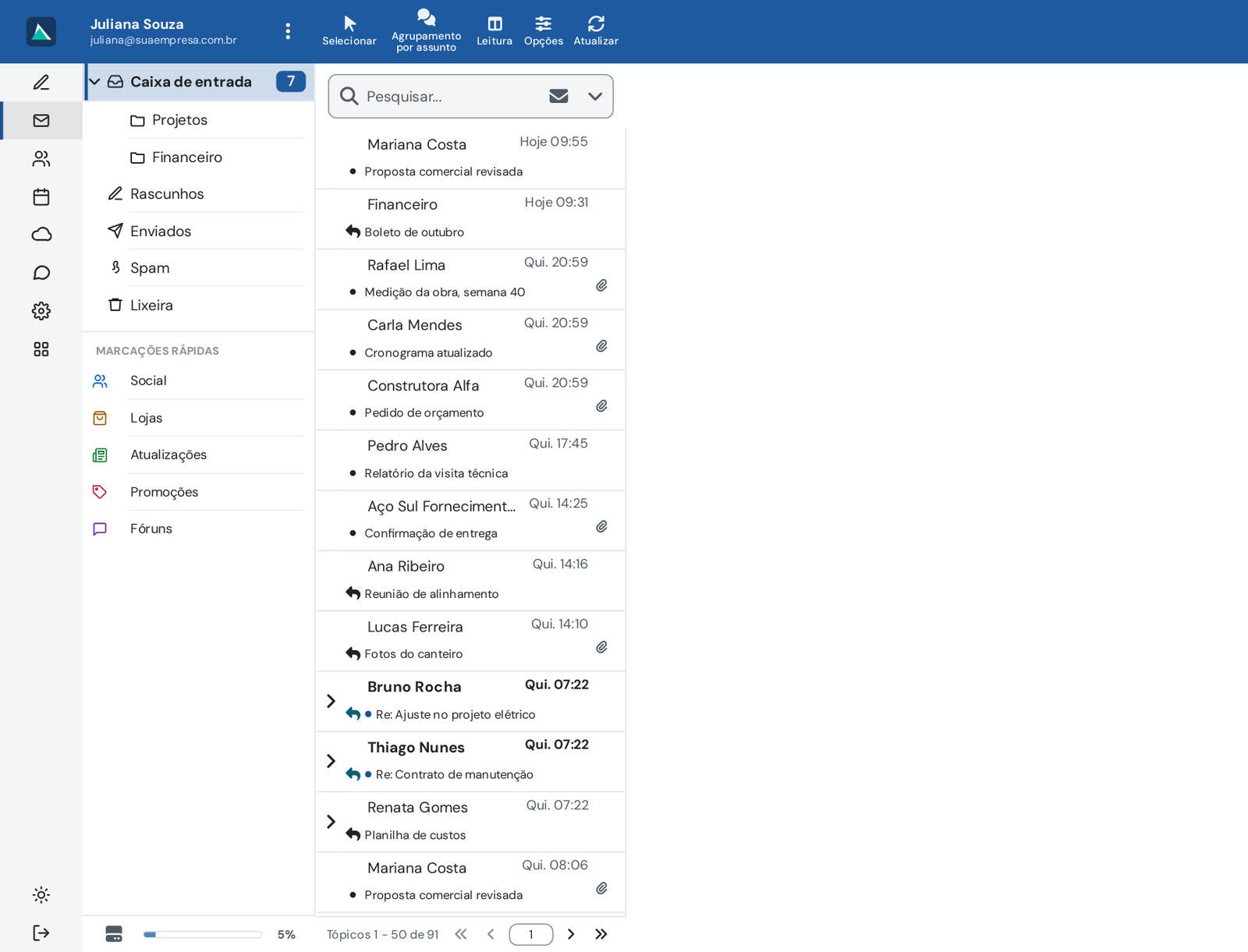Jump to the last page of topics
Viewport: 1248px width, 952px height.
[x=601, y=934]
